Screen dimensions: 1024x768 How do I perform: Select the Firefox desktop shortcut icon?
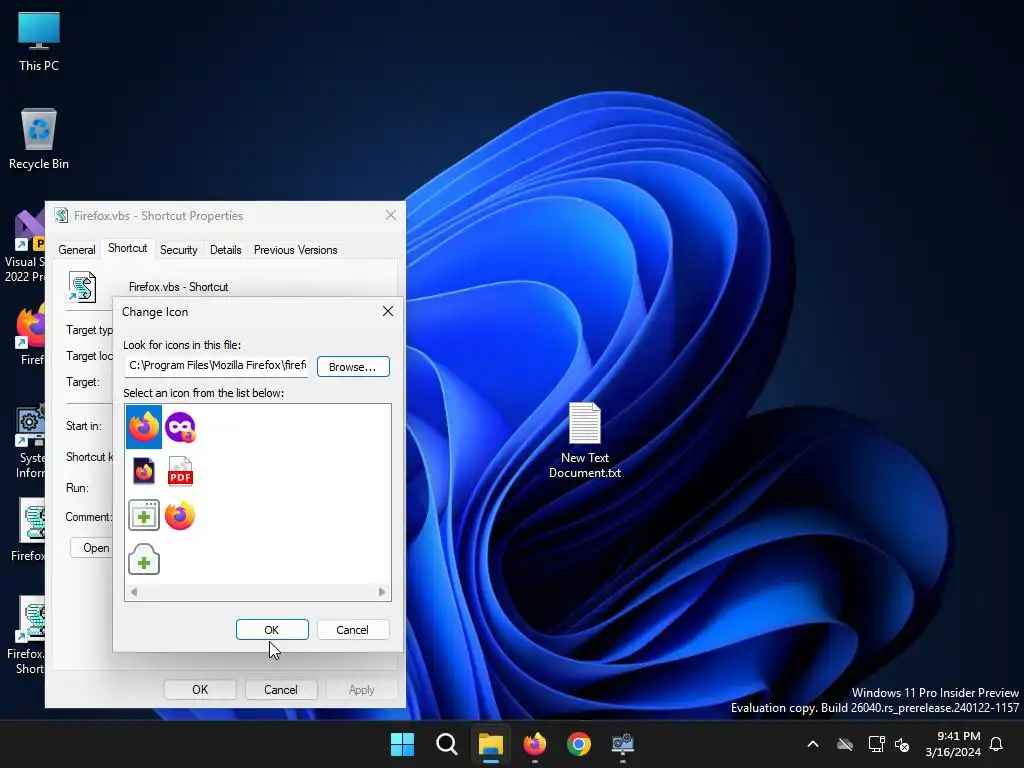click(x=30, y=334)
